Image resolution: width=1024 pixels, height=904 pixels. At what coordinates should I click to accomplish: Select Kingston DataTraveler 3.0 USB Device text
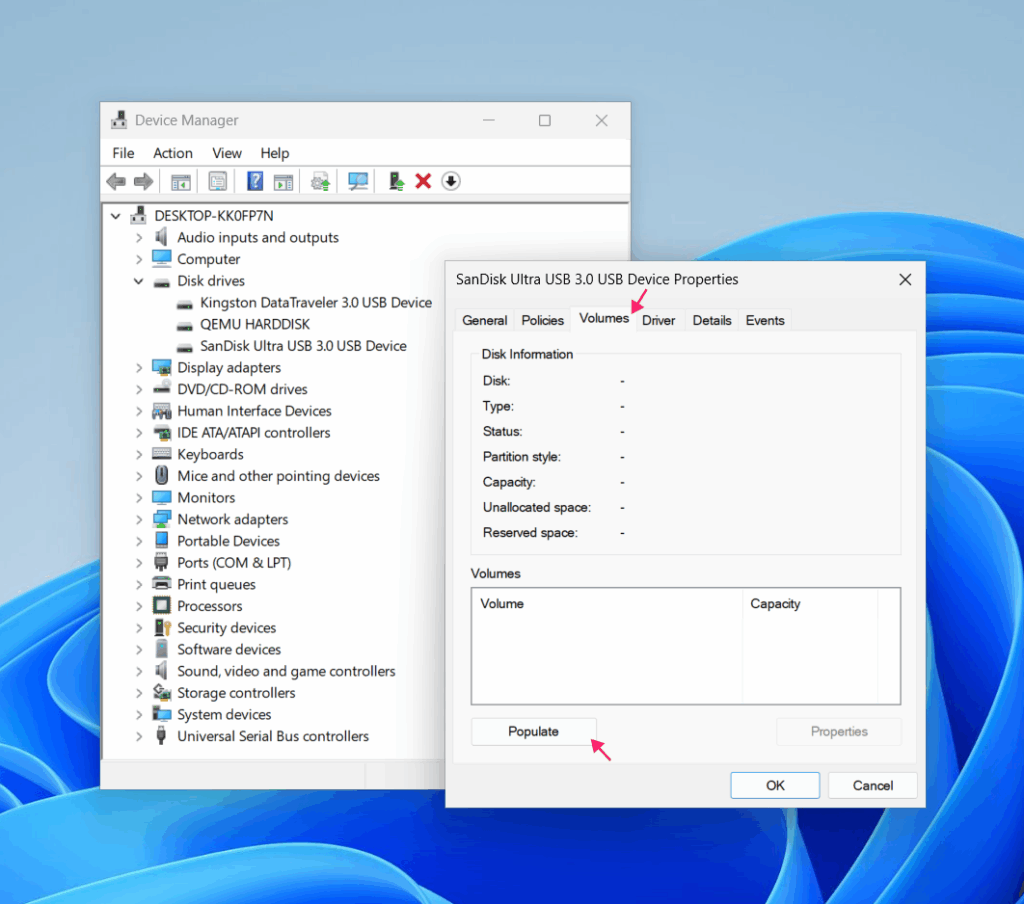tap(316, 303)
